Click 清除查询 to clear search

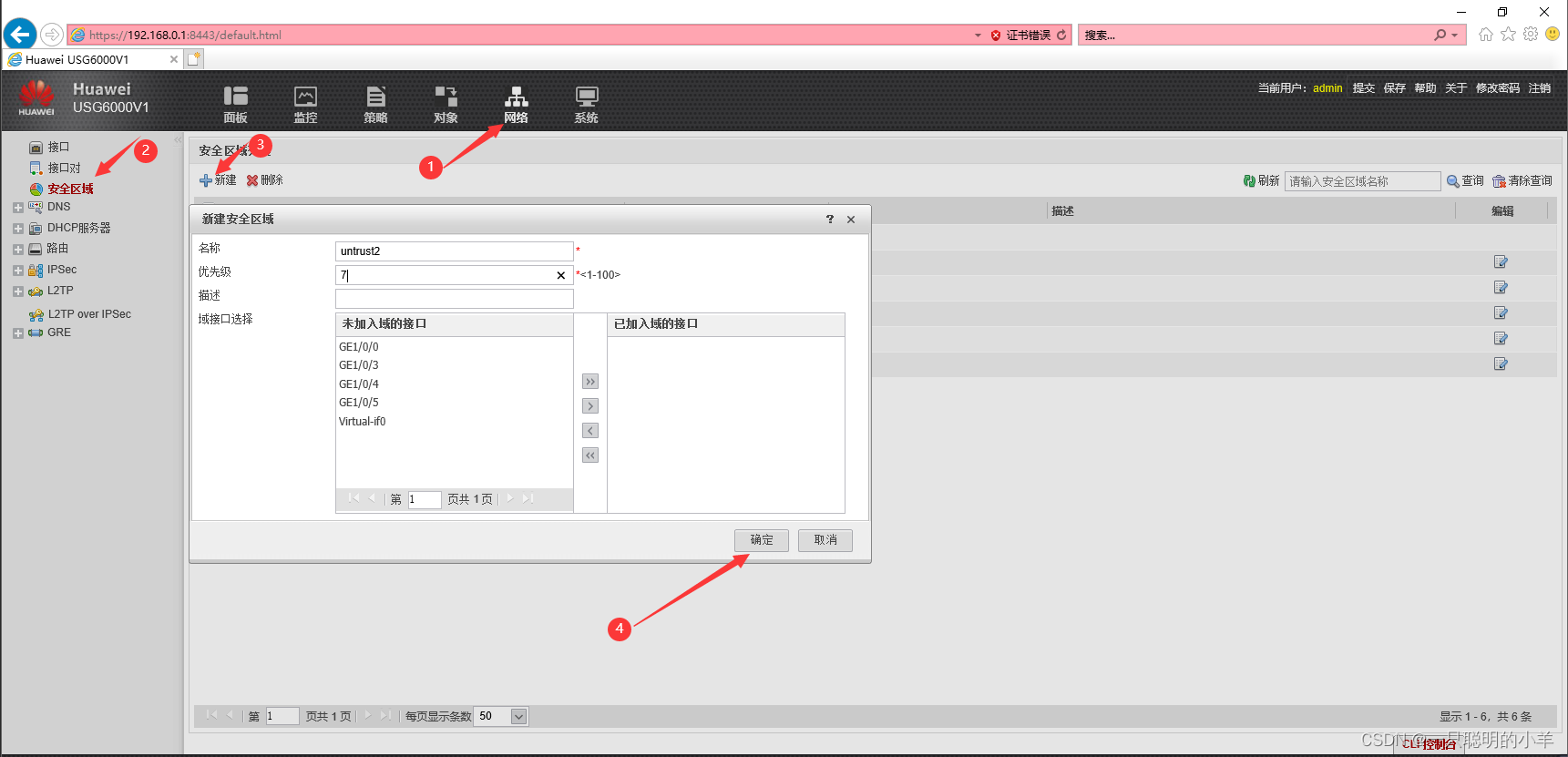[x=1522, y=181]
